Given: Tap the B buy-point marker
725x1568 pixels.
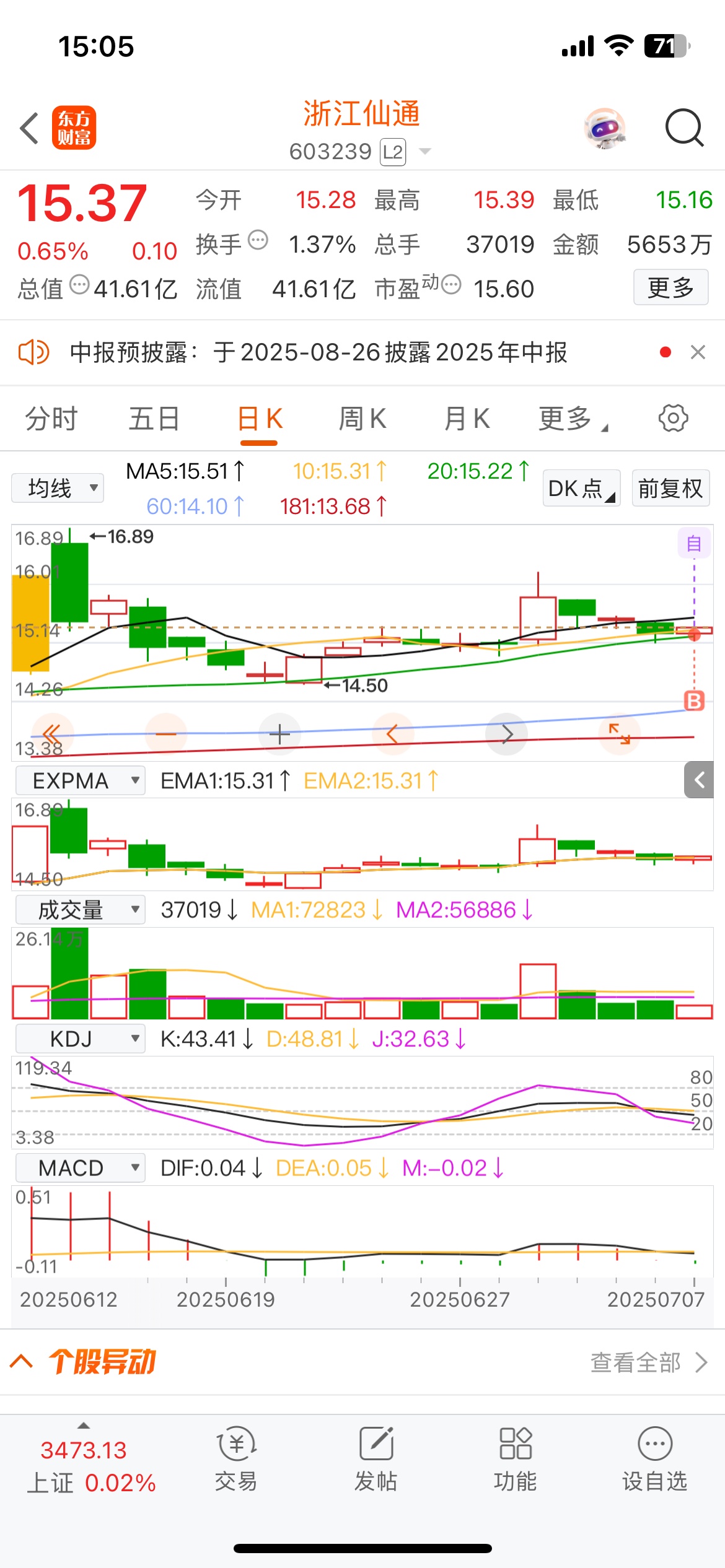Looking at the screenshot, I should pos(694,701).
